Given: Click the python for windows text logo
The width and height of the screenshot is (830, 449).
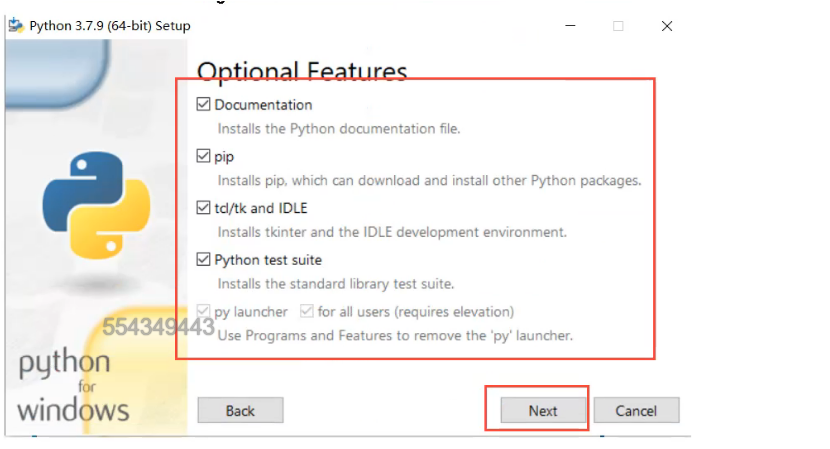Looking at the screenshot, I should [72, 385].
